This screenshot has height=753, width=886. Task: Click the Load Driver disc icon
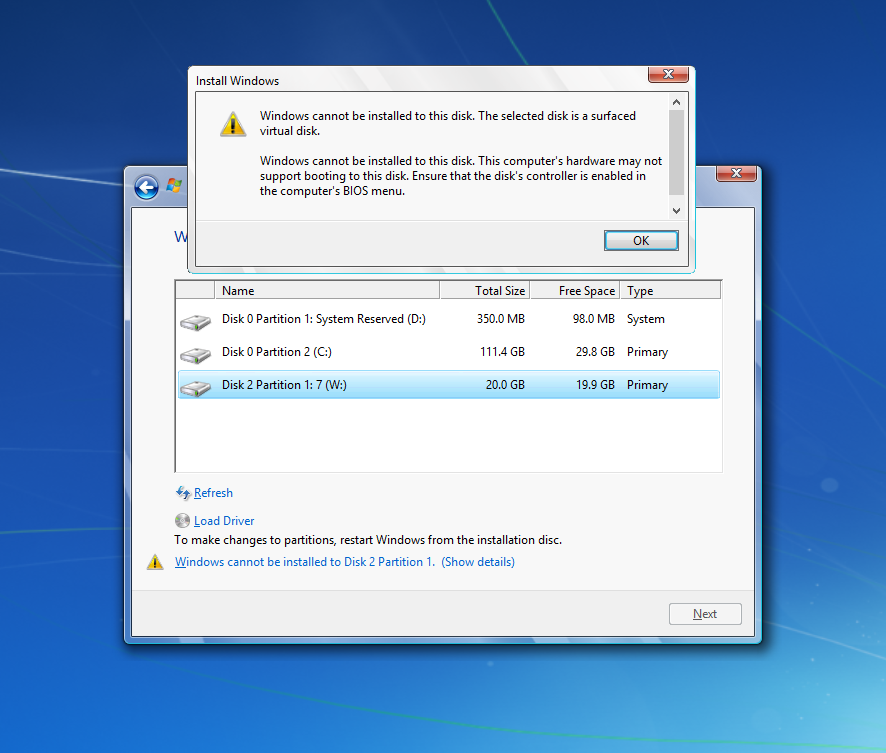click(183, 520)
